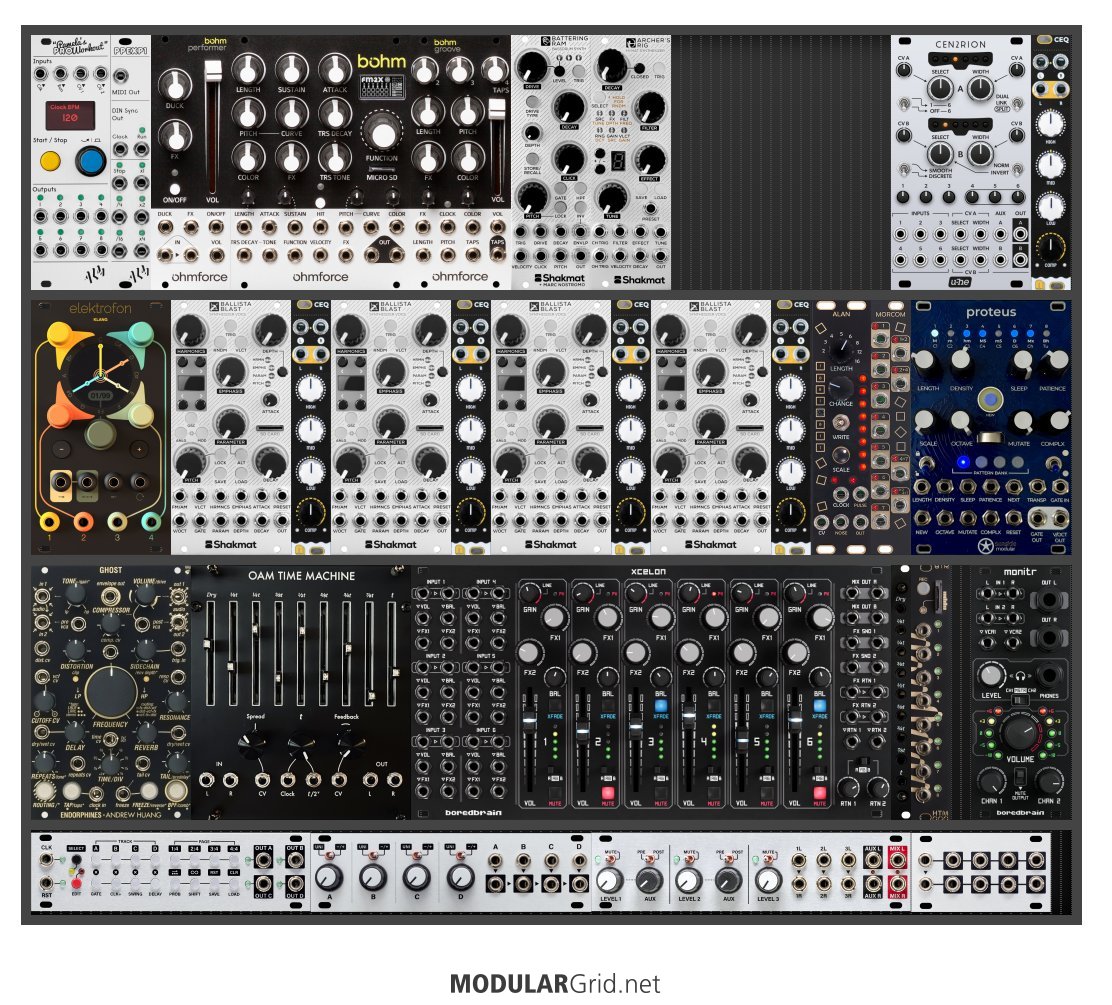Image resolution: width=1112 pixels, height=1005 pixels.
Task: Click the DUCK knob on bohm performer
Action: (174, 87)
